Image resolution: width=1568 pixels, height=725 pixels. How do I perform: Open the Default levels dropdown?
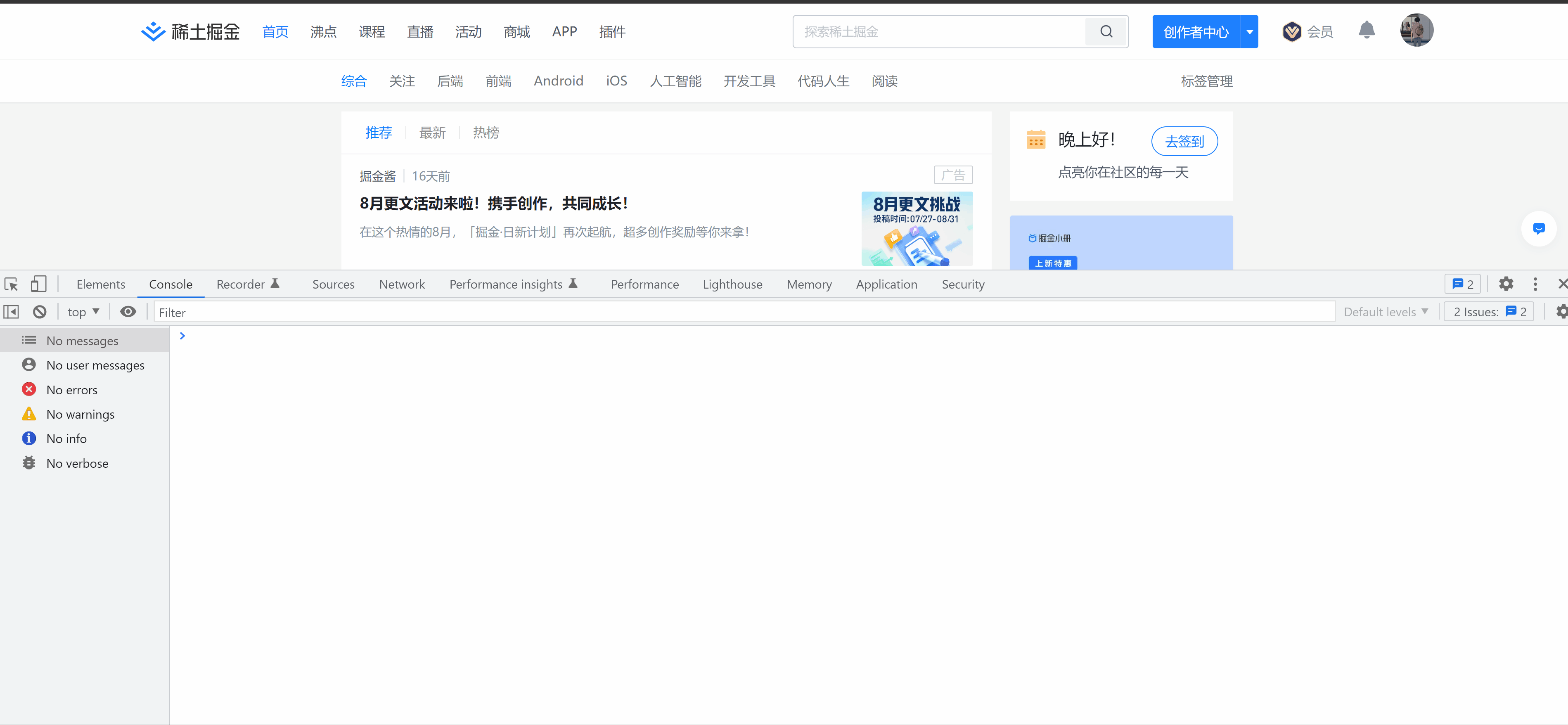pos(1385,312)
